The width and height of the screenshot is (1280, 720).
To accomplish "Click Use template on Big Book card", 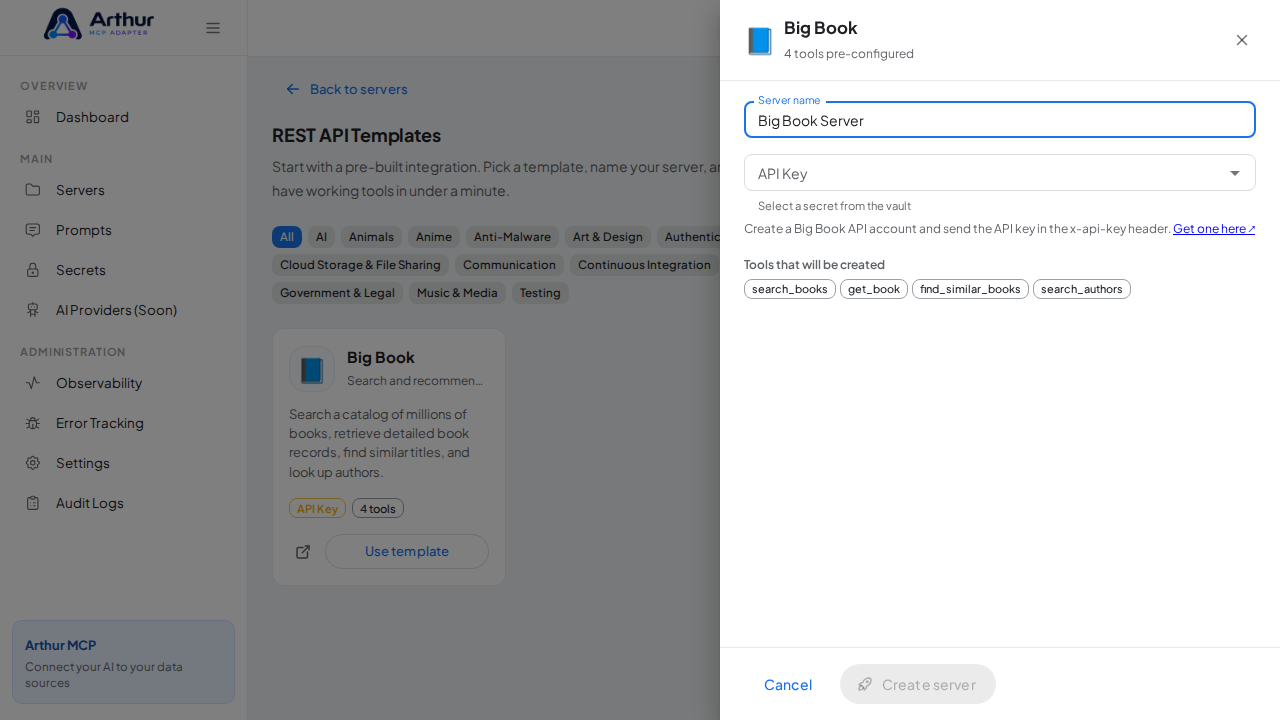I will 407,552.
